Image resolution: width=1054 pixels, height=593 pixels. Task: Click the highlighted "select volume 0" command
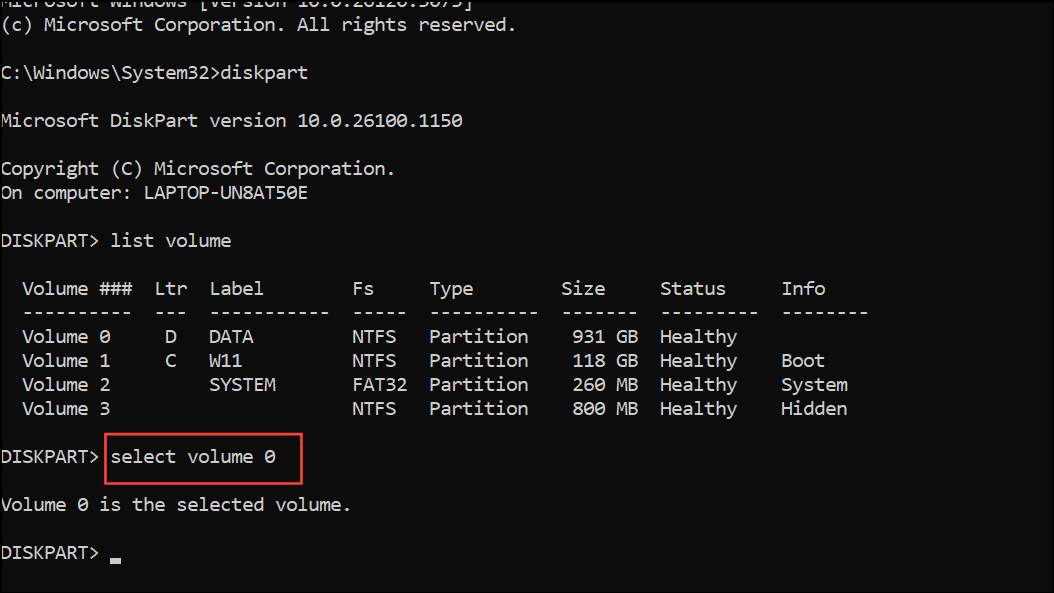(x=192, y=457)
